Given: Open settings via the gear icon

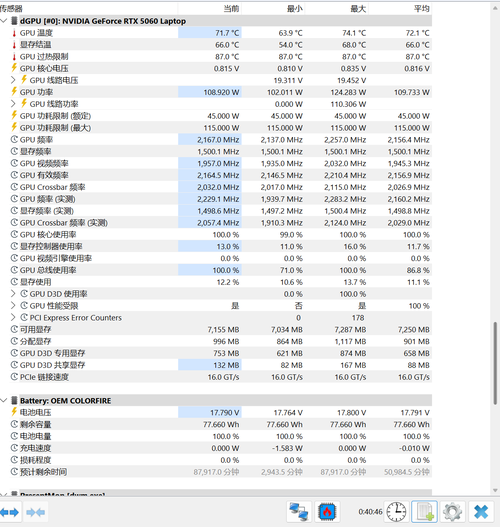Looking at the screenshot, I should click(x=452, y=512).
